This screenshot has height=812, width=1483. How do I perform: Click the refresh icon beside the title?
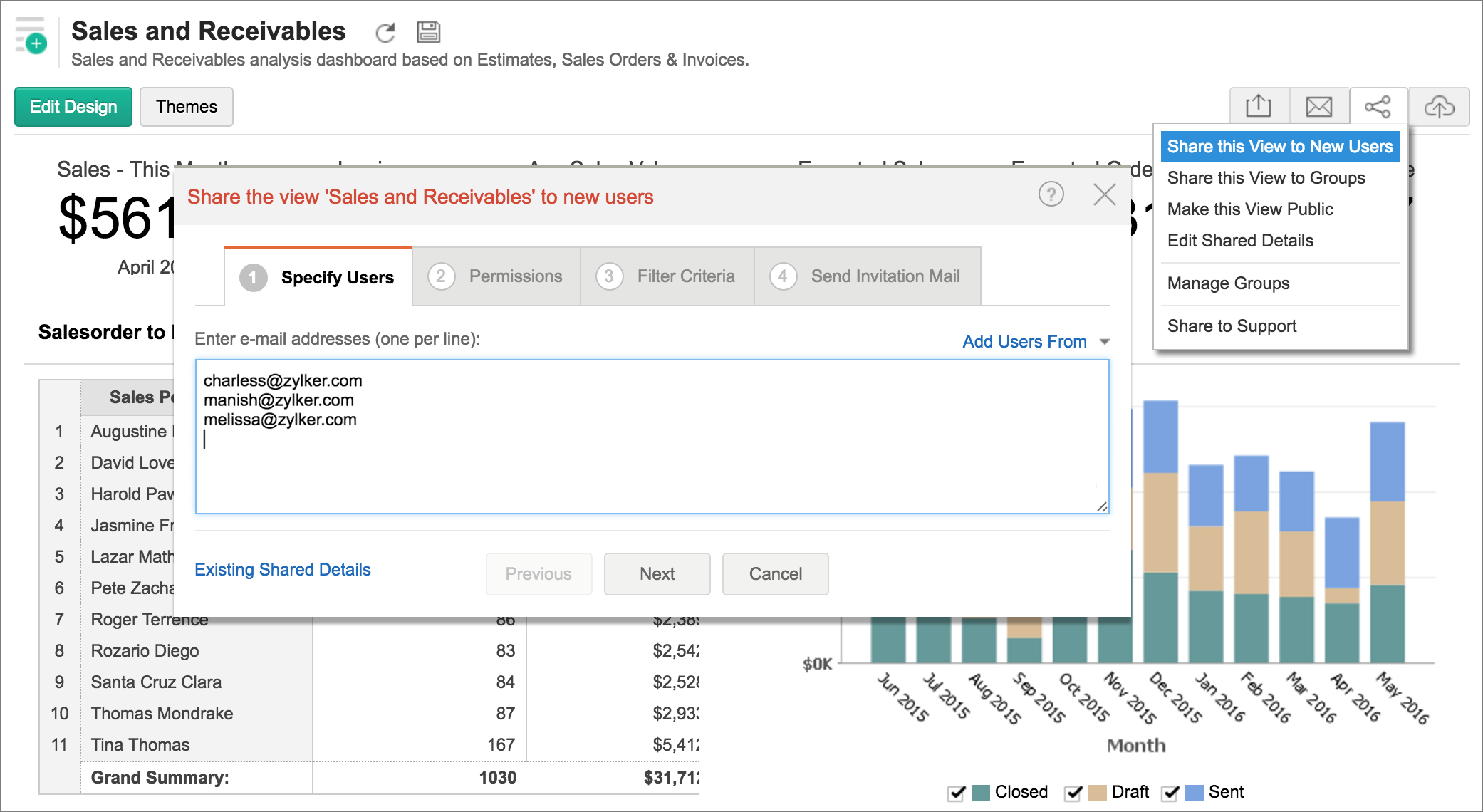click(385, 32)
